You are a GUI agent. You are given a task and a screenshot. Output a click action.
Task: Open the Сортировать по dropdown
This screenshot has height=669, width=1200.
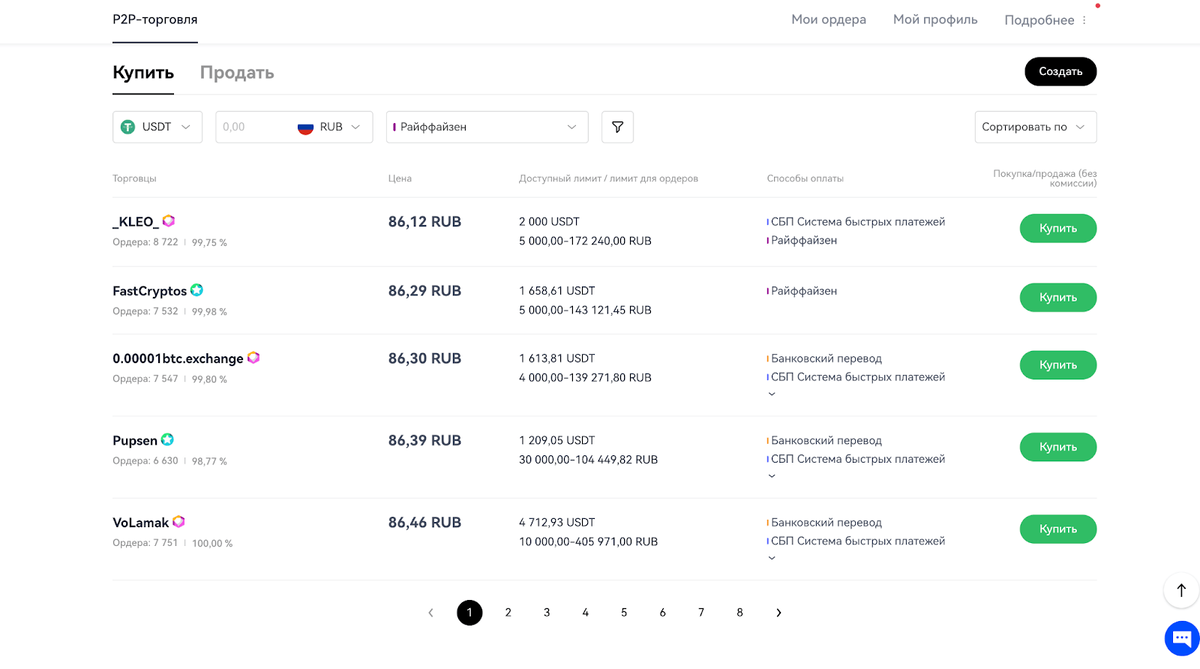click(x=1035, y=127)
